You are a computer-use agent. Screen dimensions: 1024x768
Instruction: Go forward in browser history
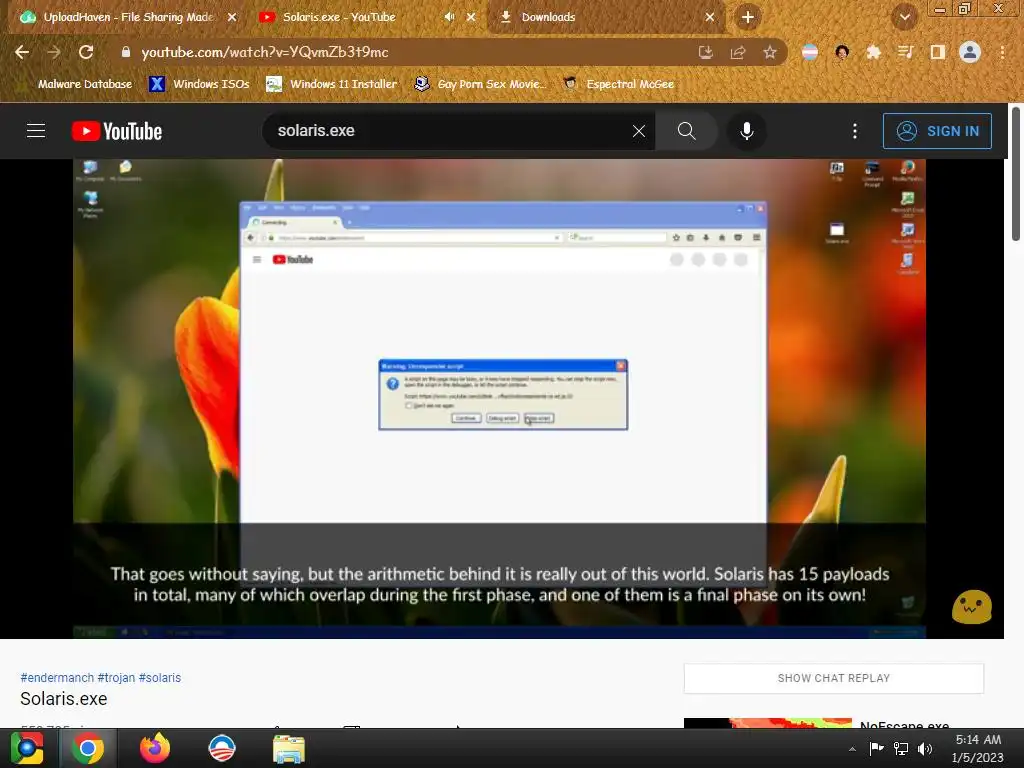(54, 52)
